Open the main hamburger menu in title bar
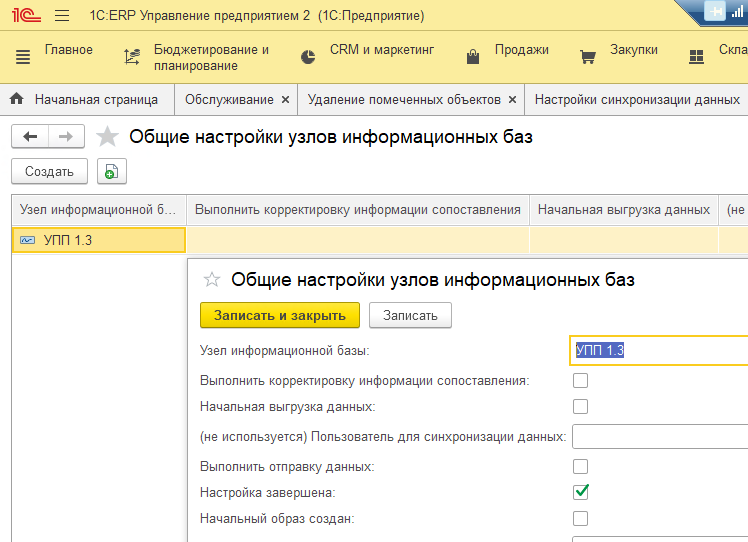 click(62, 16)
